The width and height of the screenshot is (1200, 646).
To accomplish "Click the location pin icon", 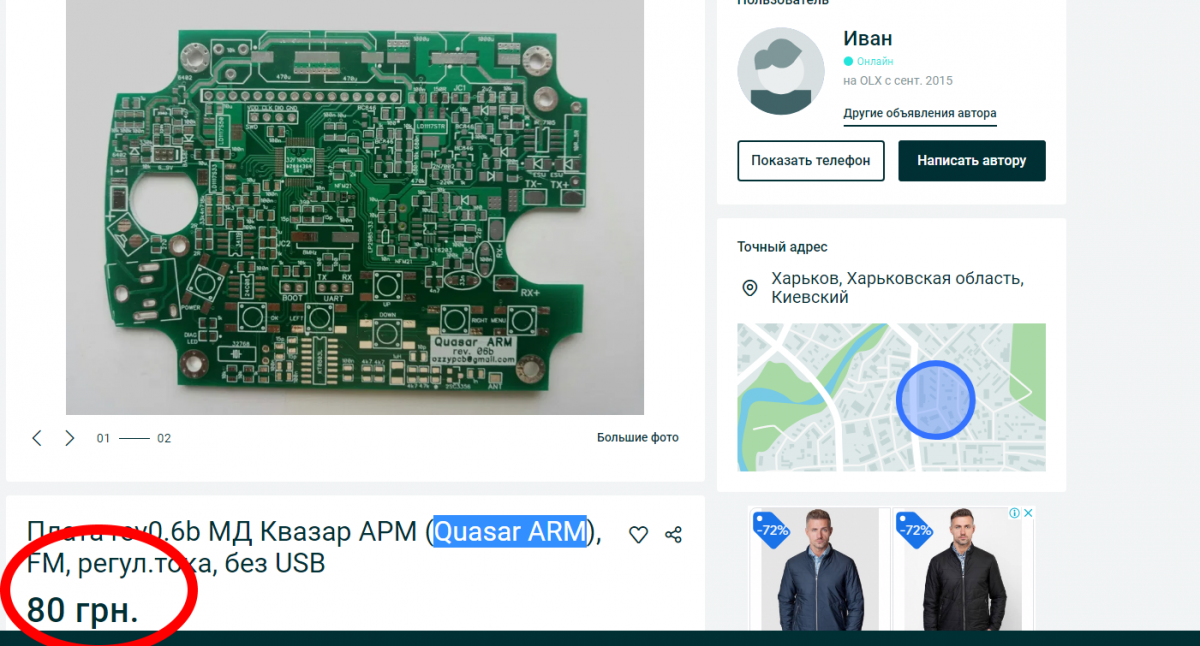I will point(749,288).
